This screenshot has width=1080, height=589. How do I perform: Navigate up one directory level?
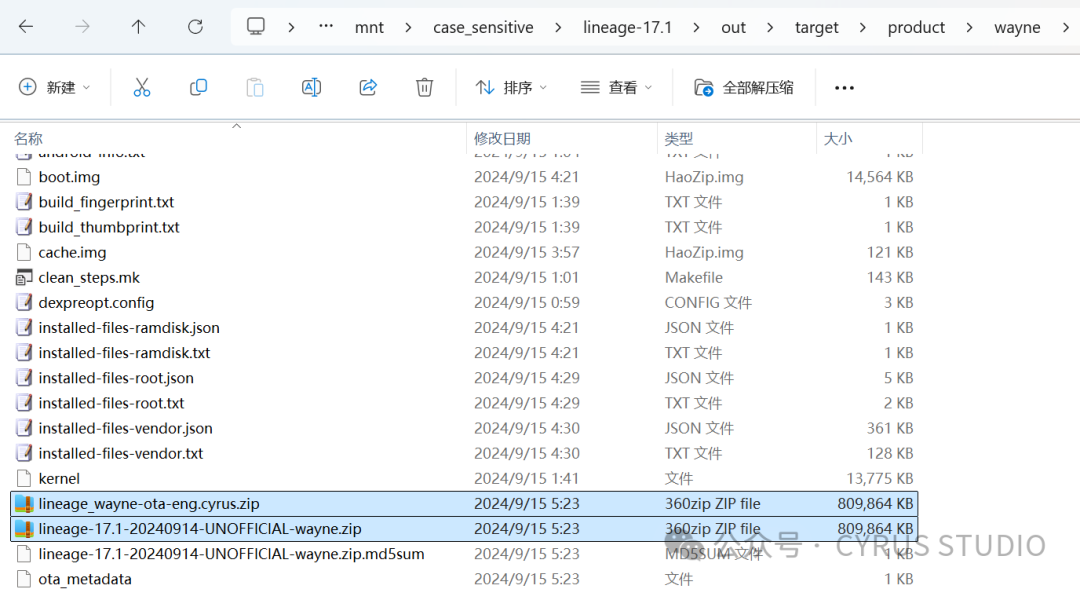click(138, 27)
